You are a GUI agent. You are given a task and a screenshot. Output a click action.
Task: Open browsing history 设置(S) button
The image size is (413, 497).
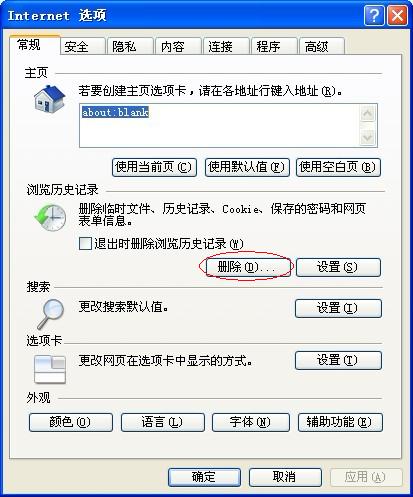[338, 267]
